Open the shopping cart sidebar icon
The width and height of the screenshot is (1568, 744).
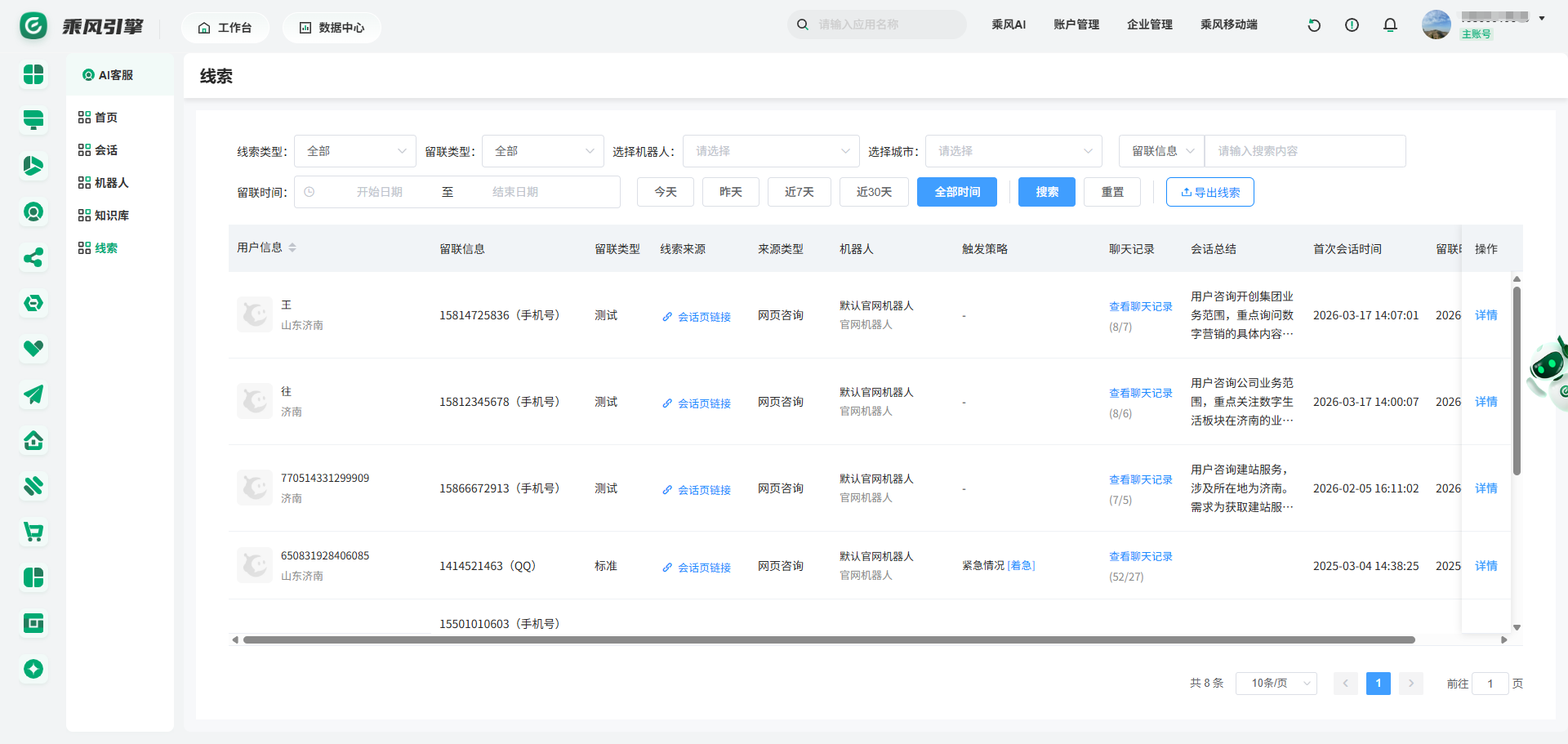tap(33, 532)
